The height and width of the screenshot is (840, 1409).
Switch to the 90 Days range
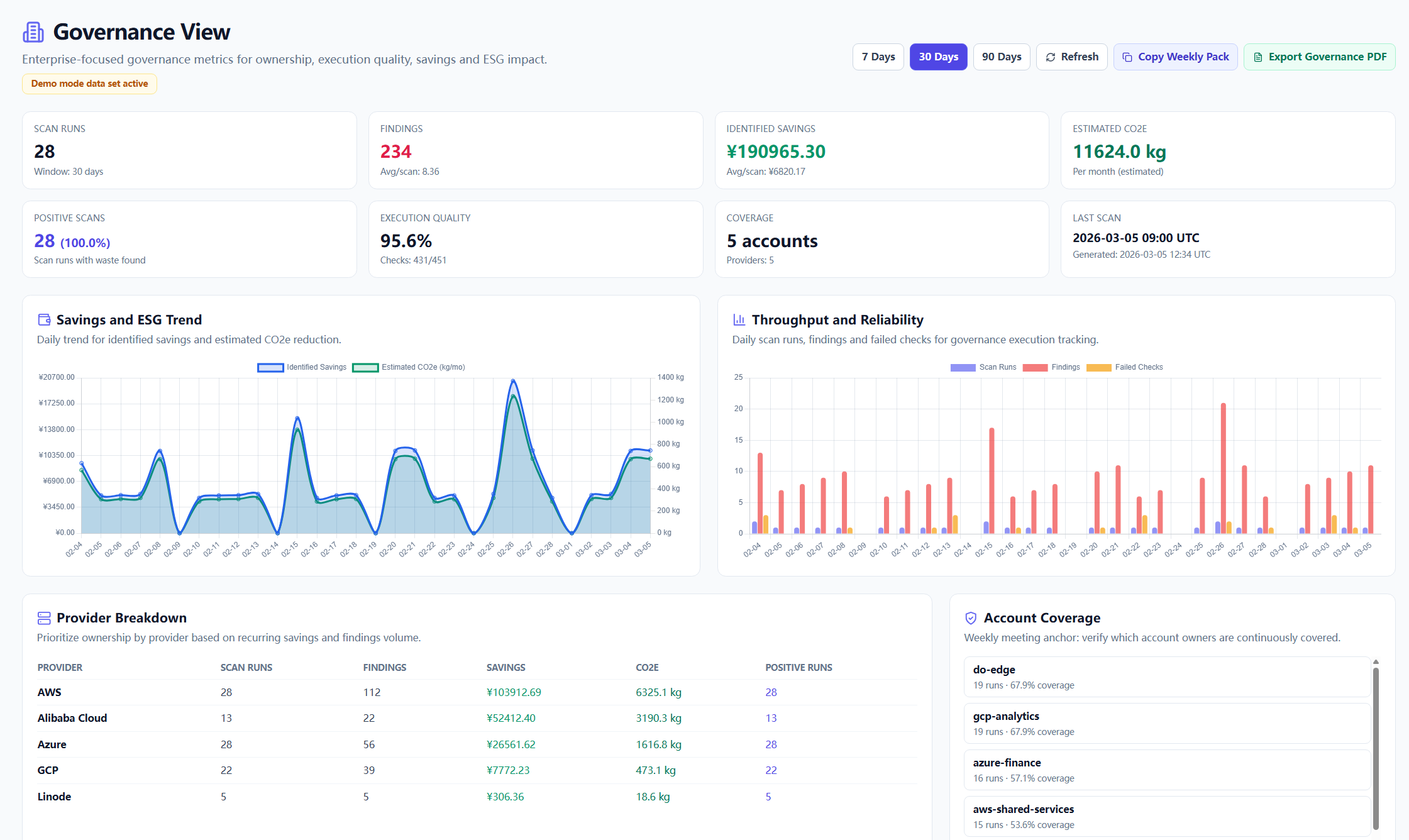[1001, 57]
